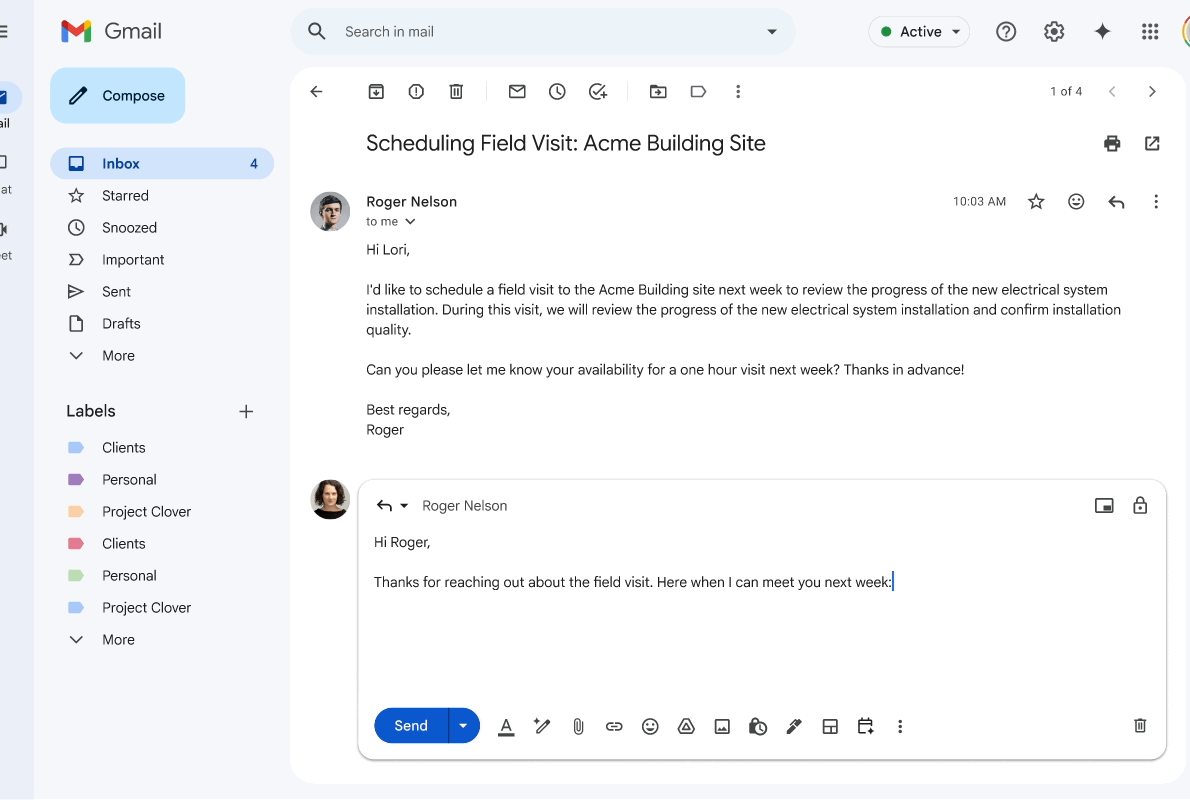1190x802 pixels.
Task: Click Send to submit the reply
Action: tap(410, 725)
